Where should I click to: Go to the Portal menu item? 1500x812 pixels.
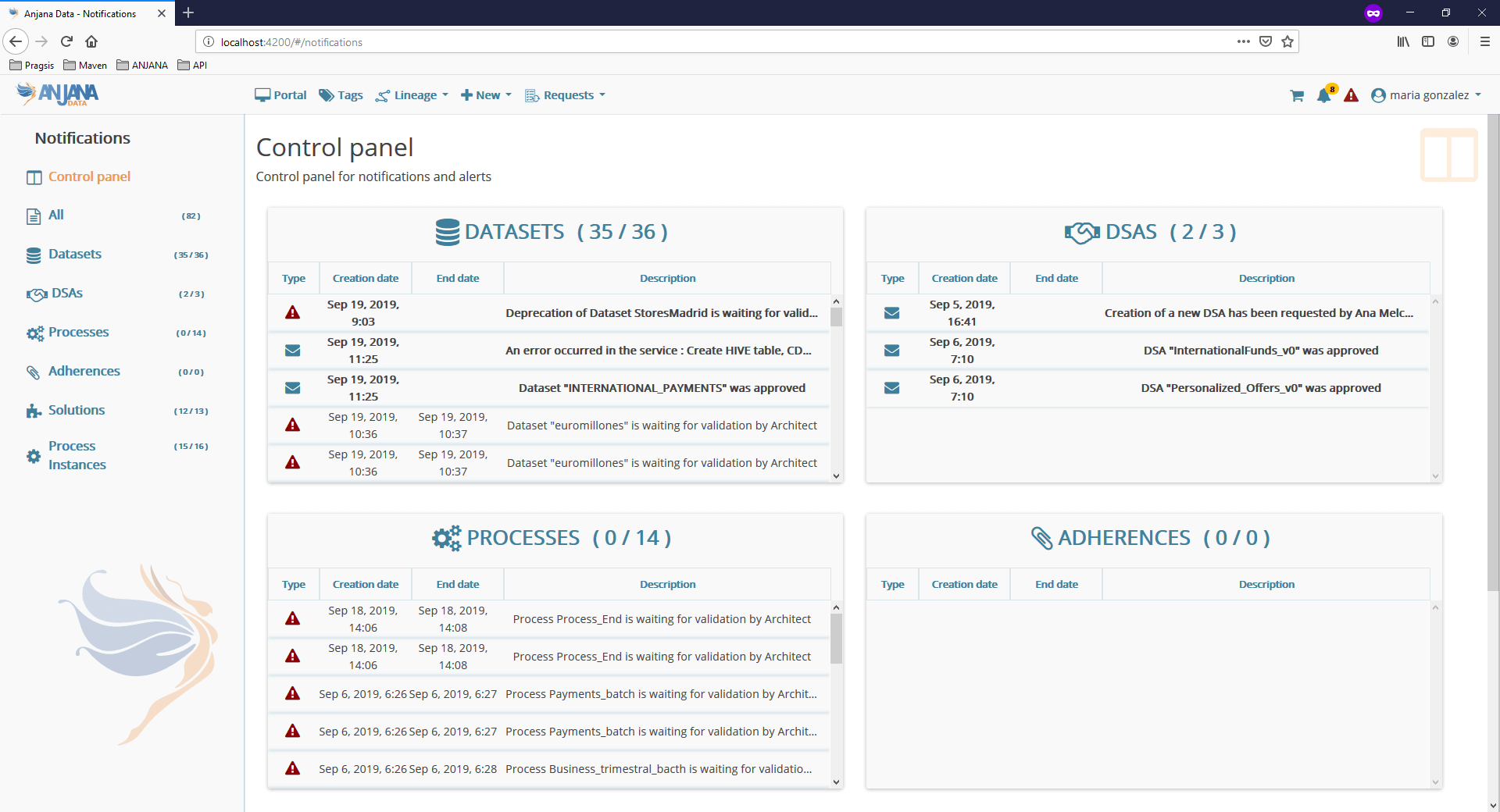point(280,95)
